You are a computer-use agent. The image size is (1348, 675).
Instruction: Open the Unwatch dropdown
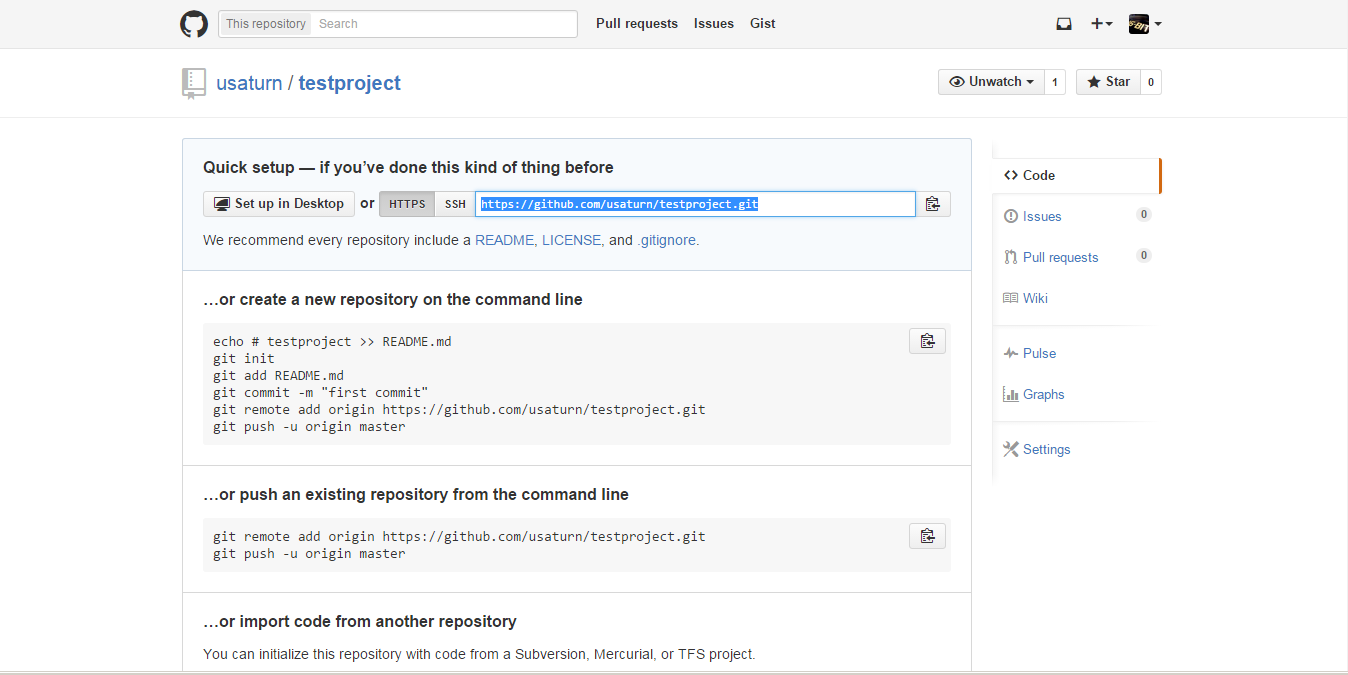pyautogui.click(x=991, y=82)
